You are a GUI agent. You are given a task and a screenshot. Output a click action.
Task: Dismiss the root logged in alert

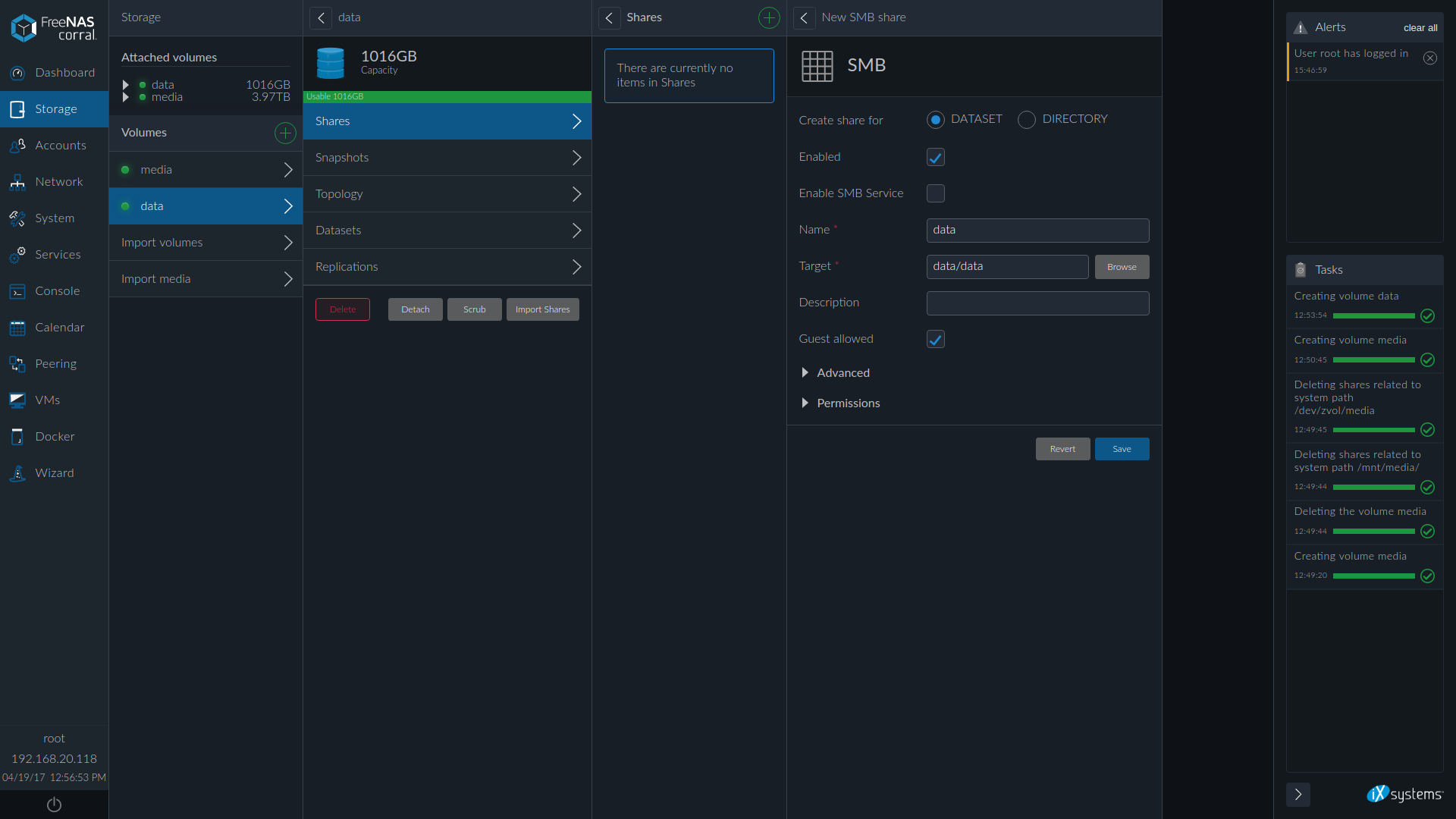tap(1429, 58)
